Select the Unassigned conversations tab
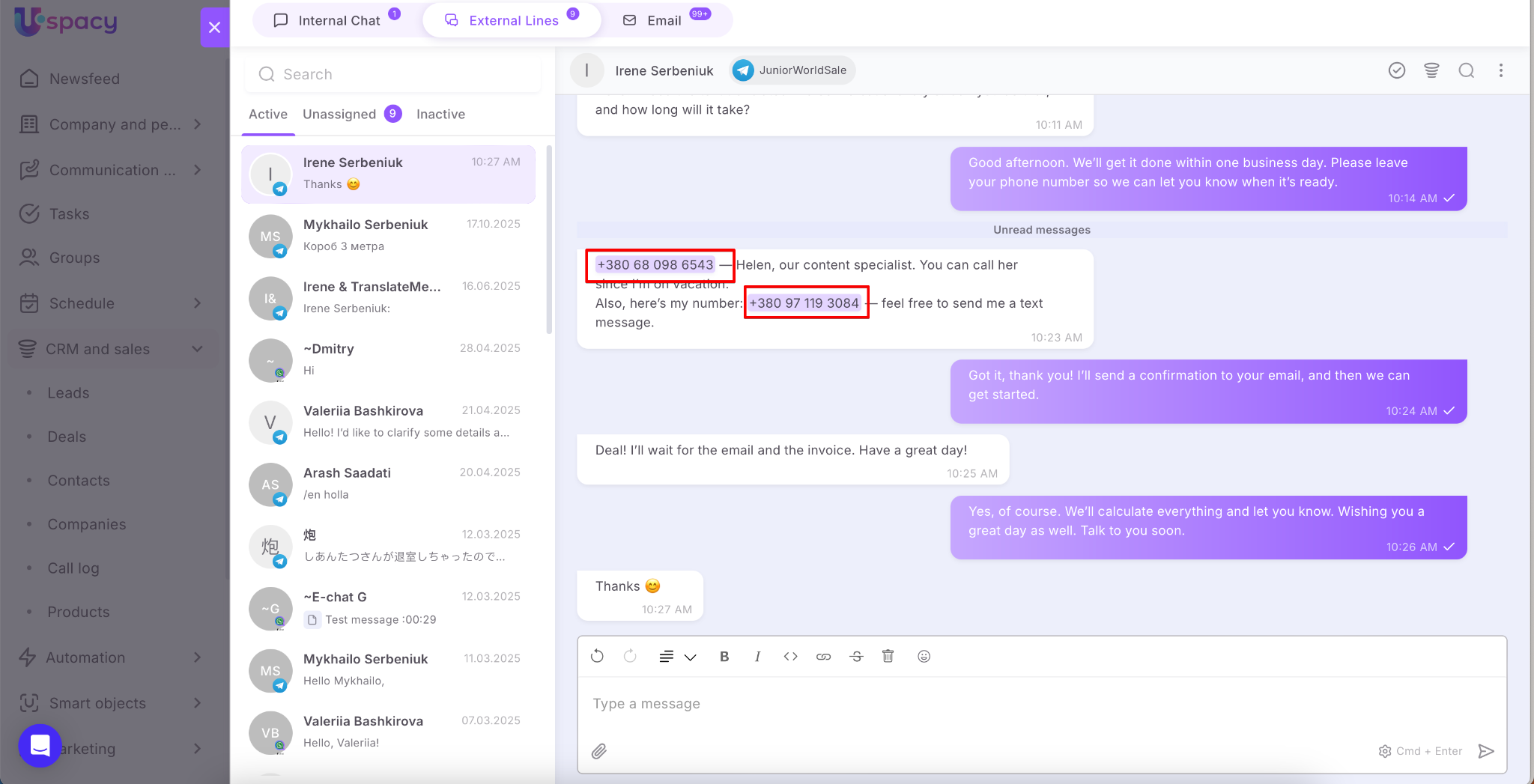This screenshot has width=1534, height=784. coord(339,114)
